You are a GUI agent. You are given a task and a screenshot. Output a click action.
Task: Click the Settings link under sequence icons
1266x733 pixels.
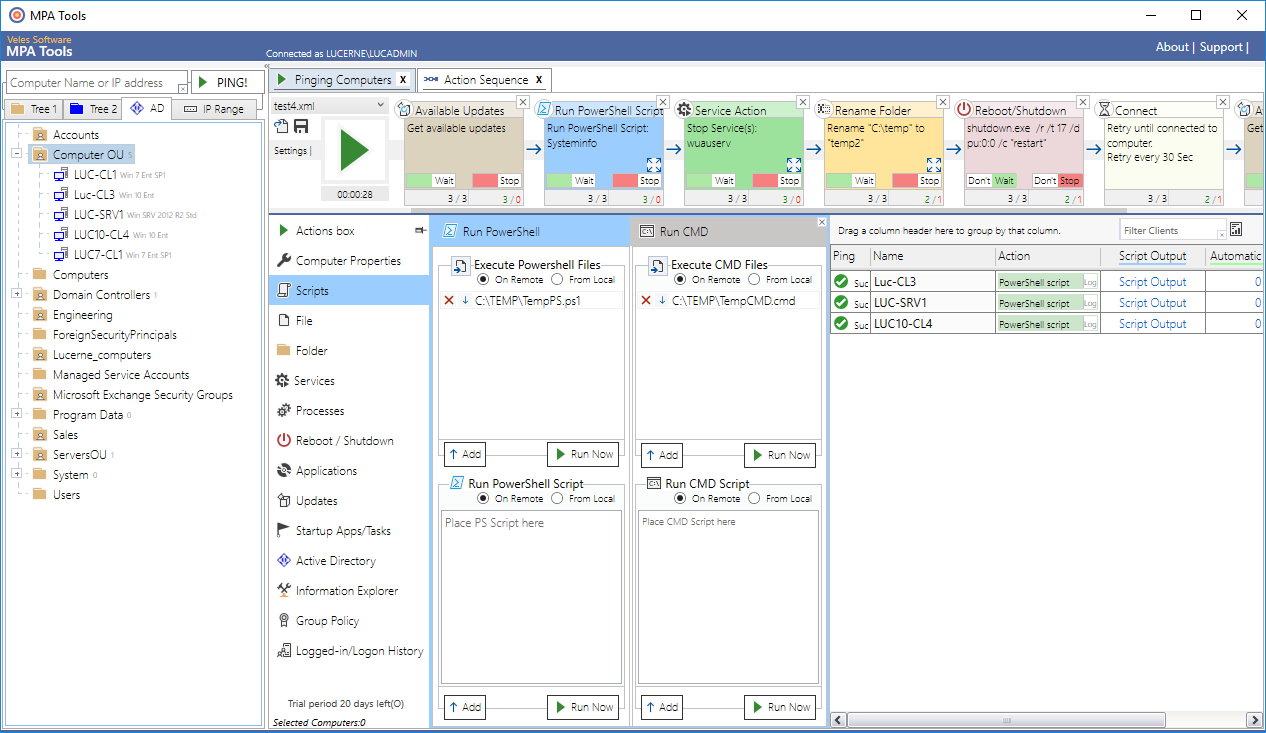(290, 151)
